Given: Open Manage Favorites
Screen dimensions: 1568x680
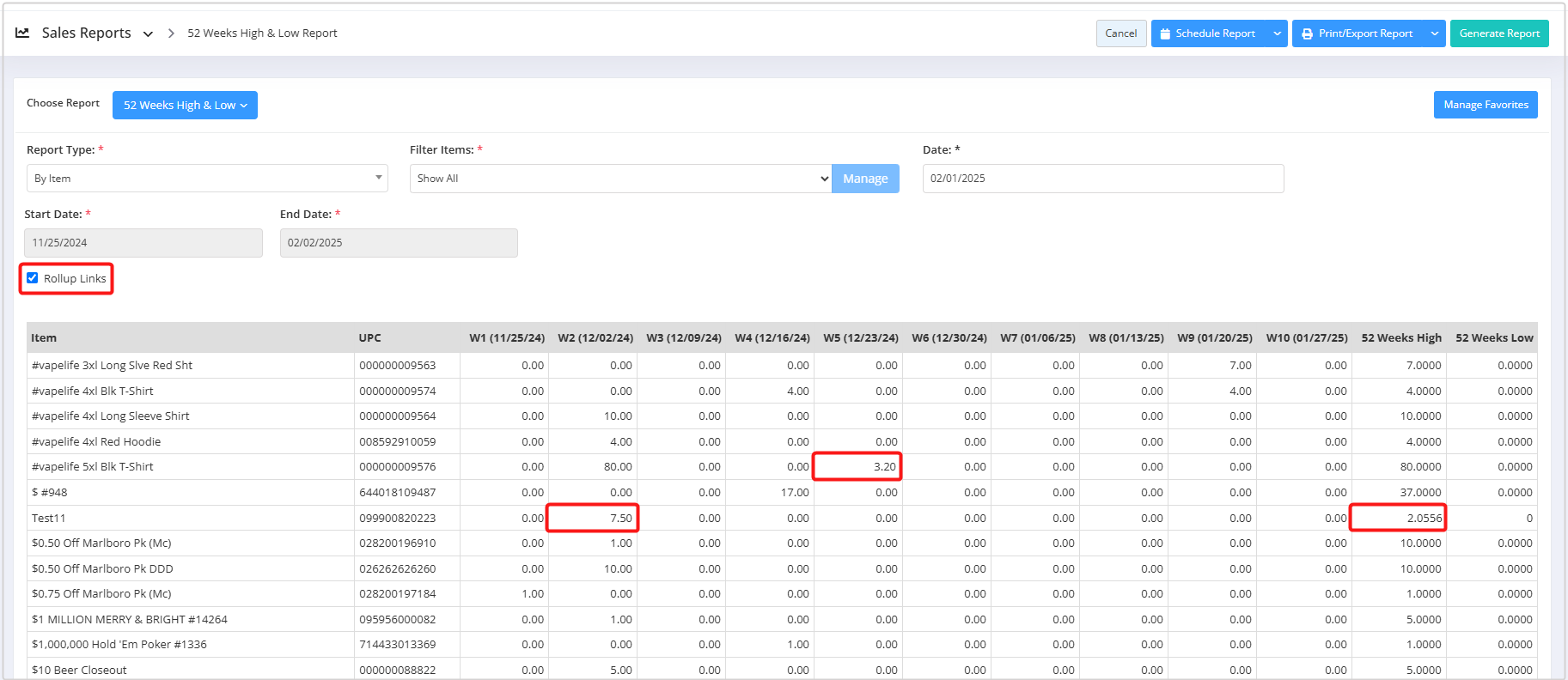Looking at the screenshot, I should tap(1485, 105).
